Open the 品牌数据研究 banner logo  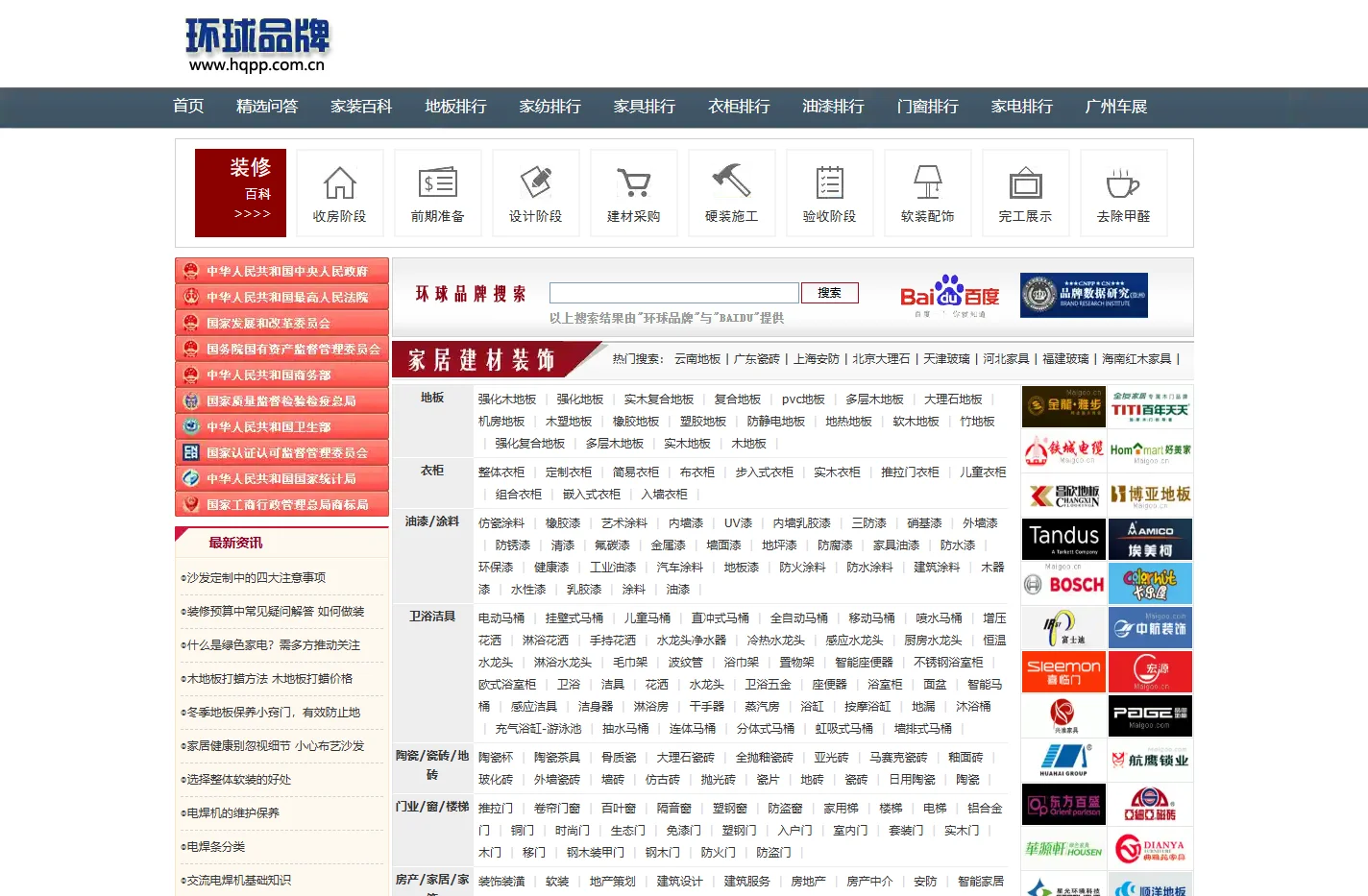(1084, 295)
